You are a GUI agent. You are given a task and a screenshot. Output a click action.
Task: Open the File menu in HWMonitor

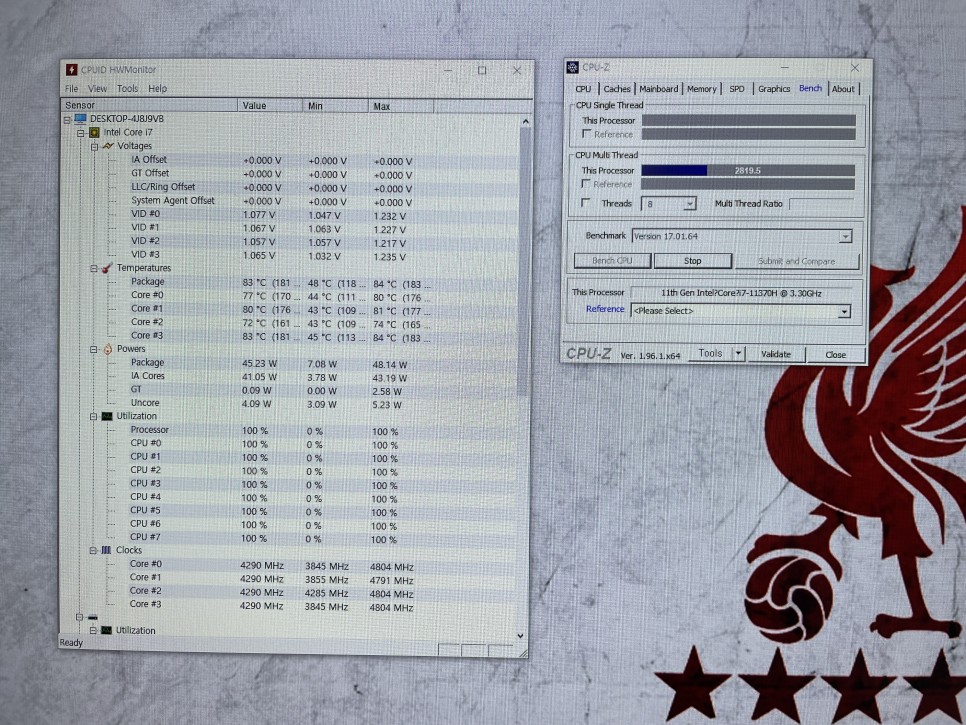71,89
